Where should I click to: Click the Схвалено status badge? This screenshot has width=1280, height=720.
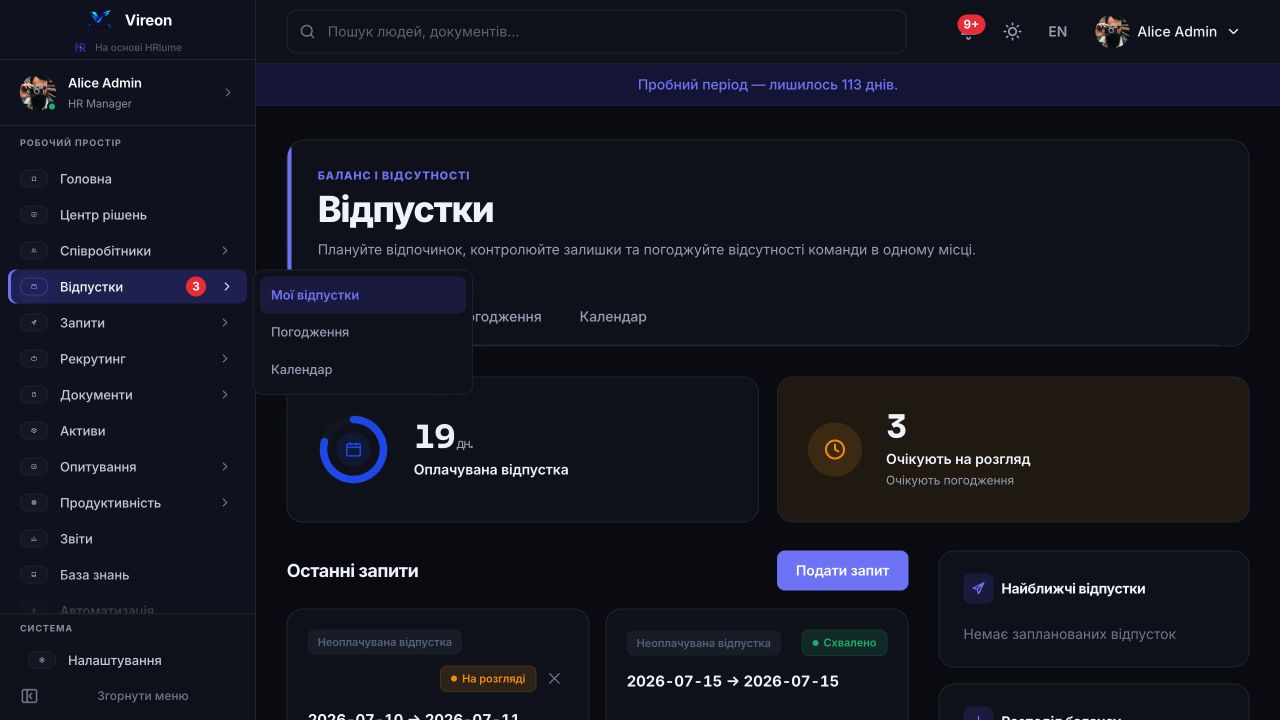click(x=844, y=643)
